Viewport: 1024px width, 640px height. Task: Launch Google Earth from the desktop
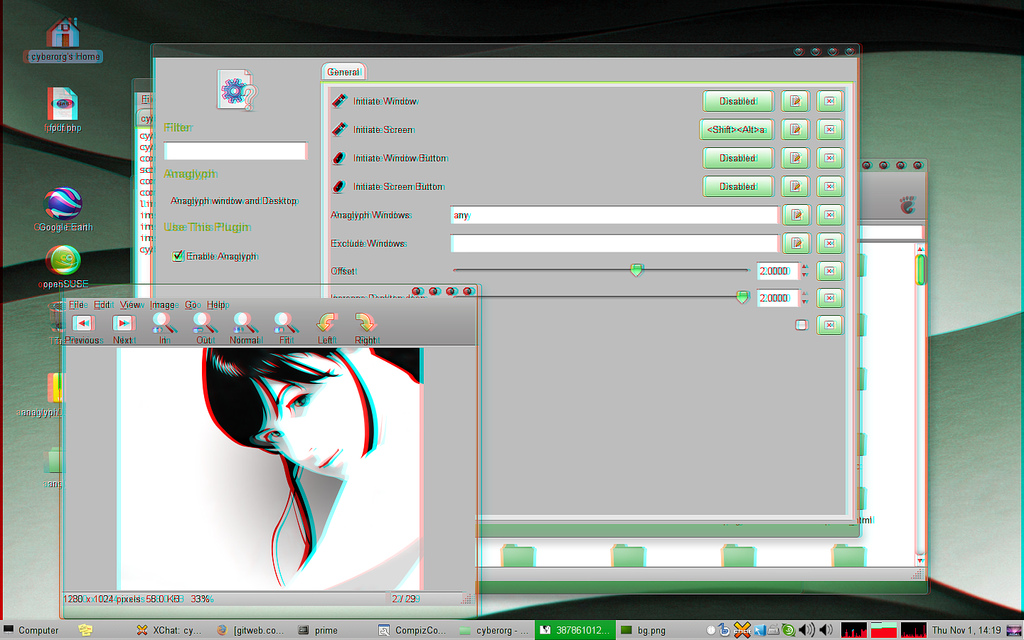click(63, 209)
